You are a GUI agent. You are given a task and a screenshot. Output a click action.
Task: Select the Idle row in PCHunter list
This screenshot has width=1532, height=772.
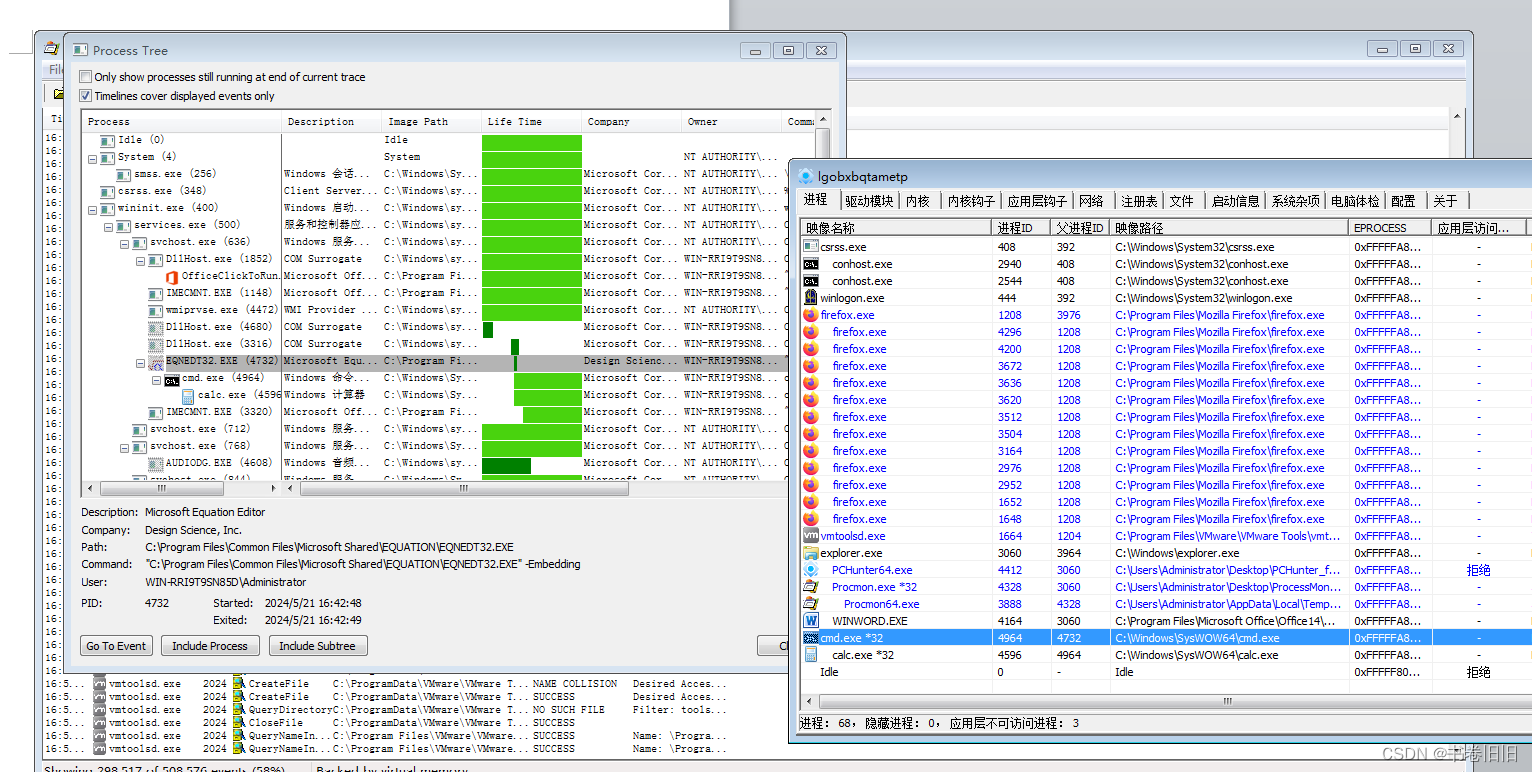pos(1165,672)
